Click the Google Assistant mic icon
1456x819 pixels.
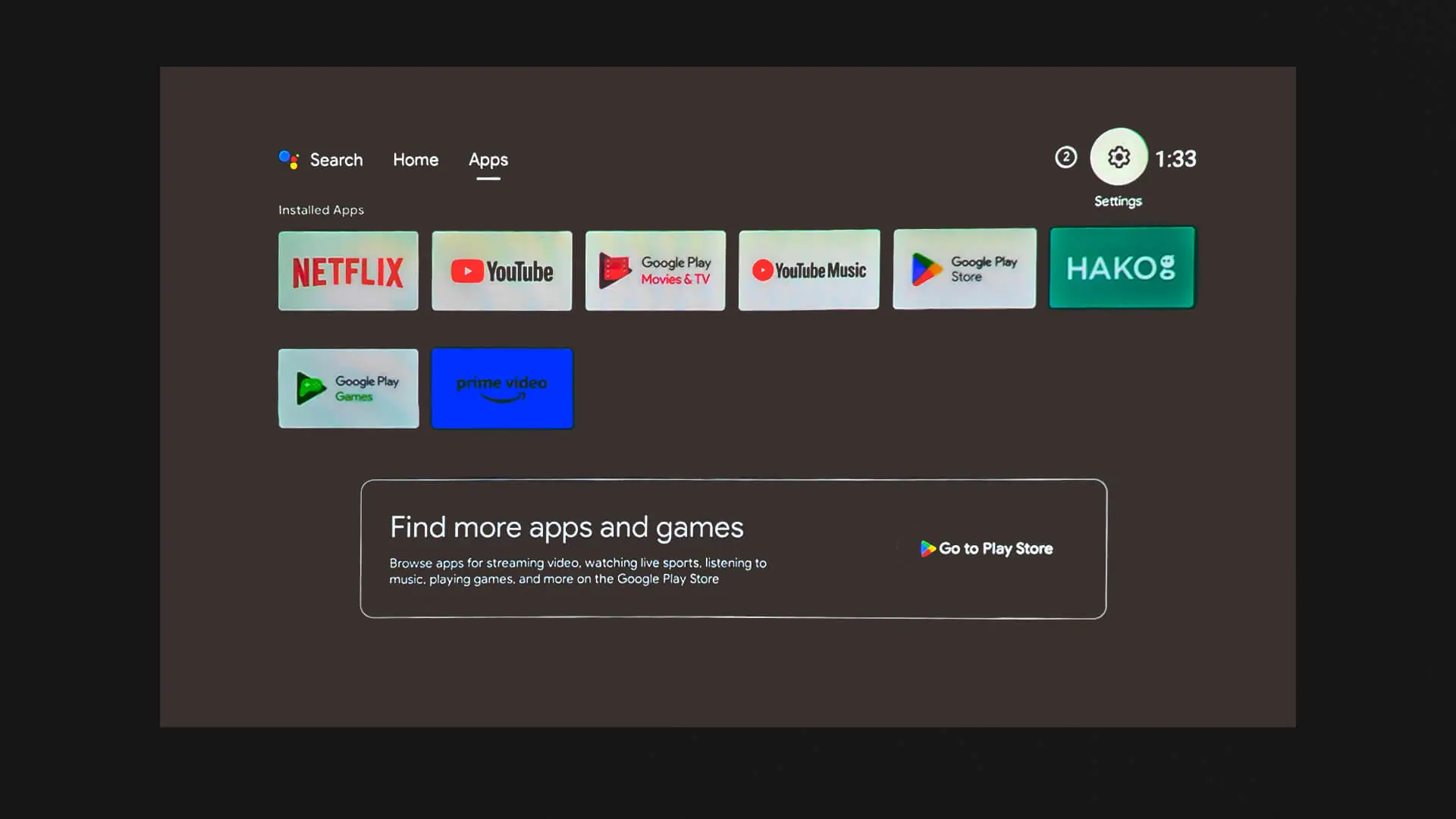(x=289, y=159)
